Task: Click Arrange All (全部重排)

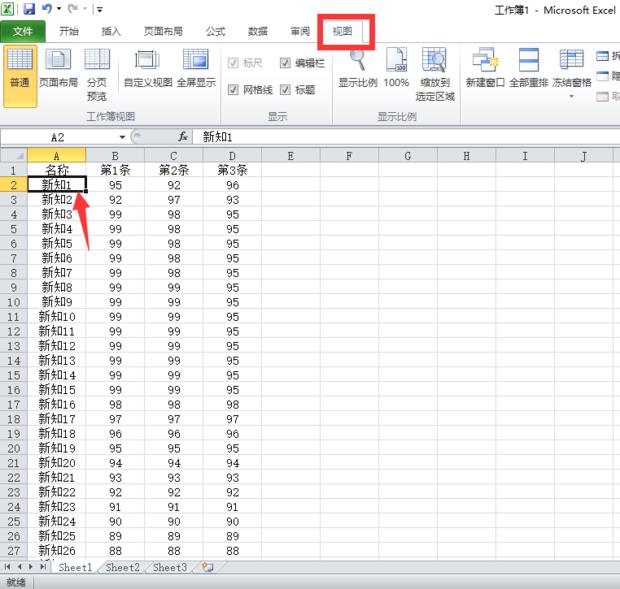Action: [529, 68]
